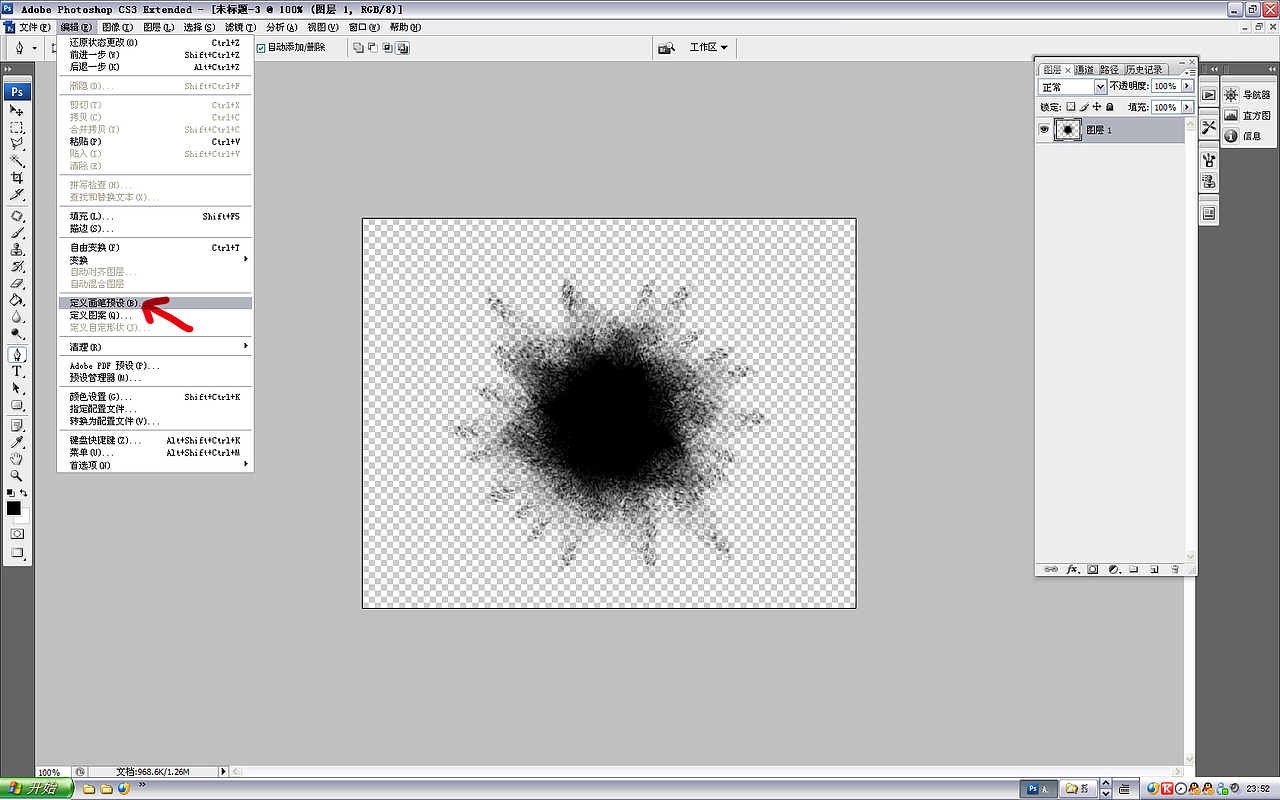The image size is (1280, 800).
Task: Click foreground color swatch
Action: (x=13, y=508)
